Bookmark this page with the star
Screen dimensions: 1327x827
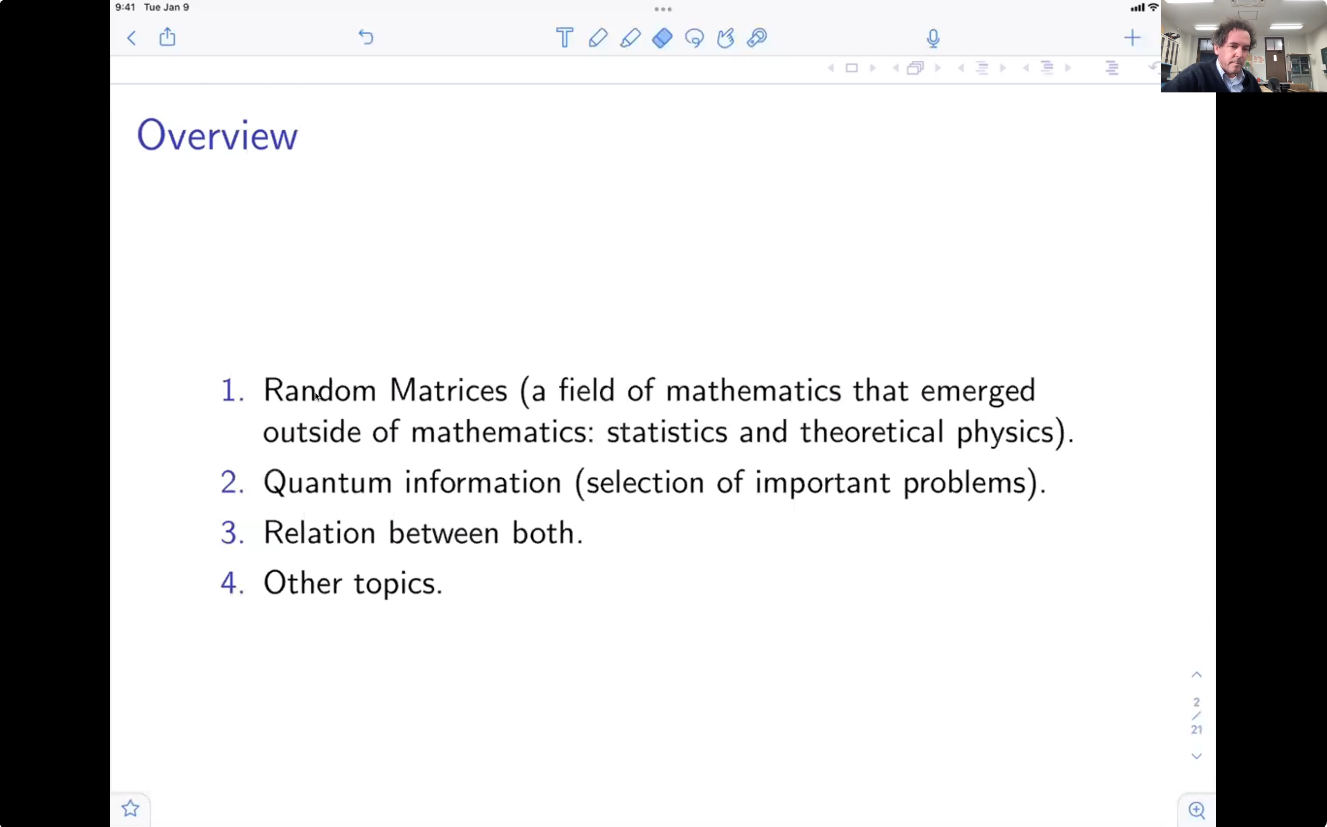130,808
